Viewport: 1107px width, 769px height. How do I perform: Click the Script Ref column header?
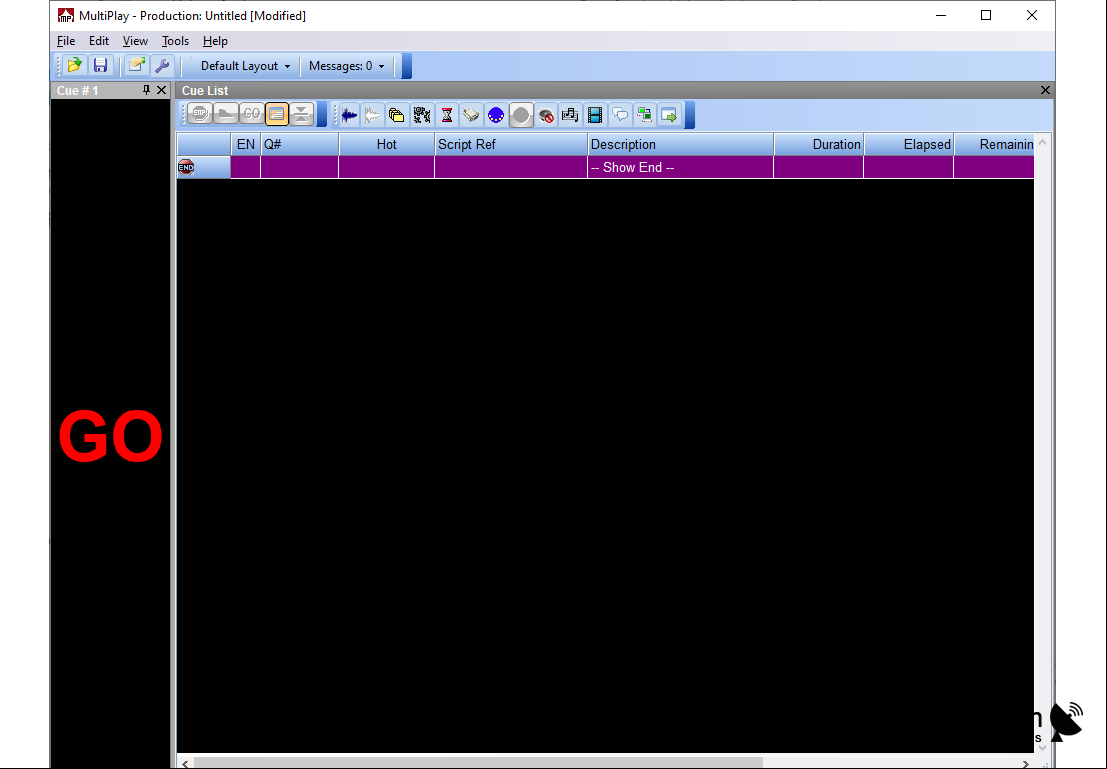(x=511, y=144)
